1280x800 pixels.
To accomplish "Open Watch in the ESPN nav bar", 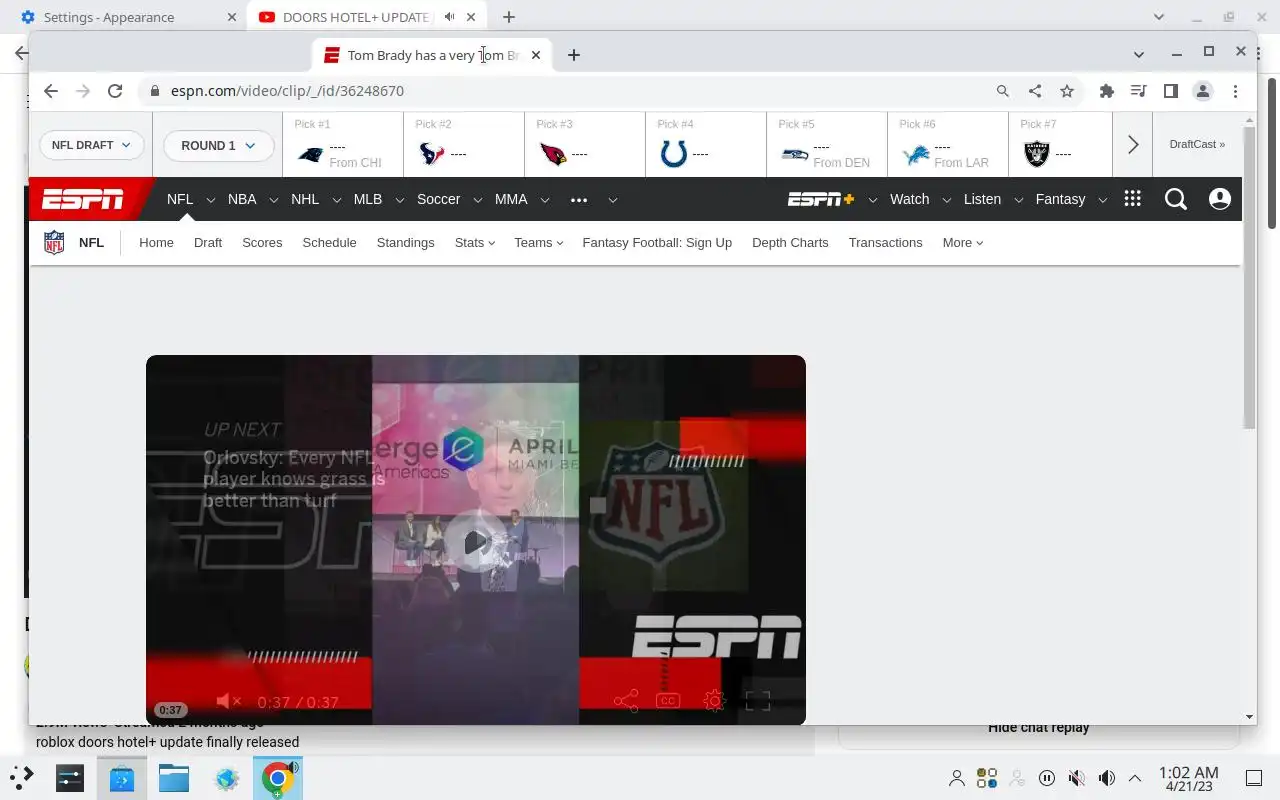I will (x=909, y=199).
